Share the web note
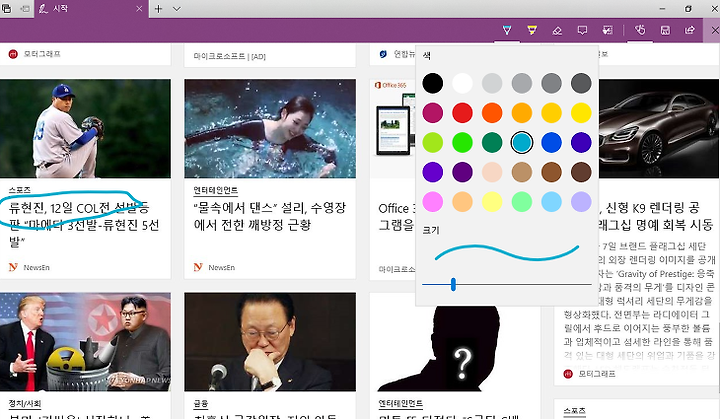 point(690,30)
